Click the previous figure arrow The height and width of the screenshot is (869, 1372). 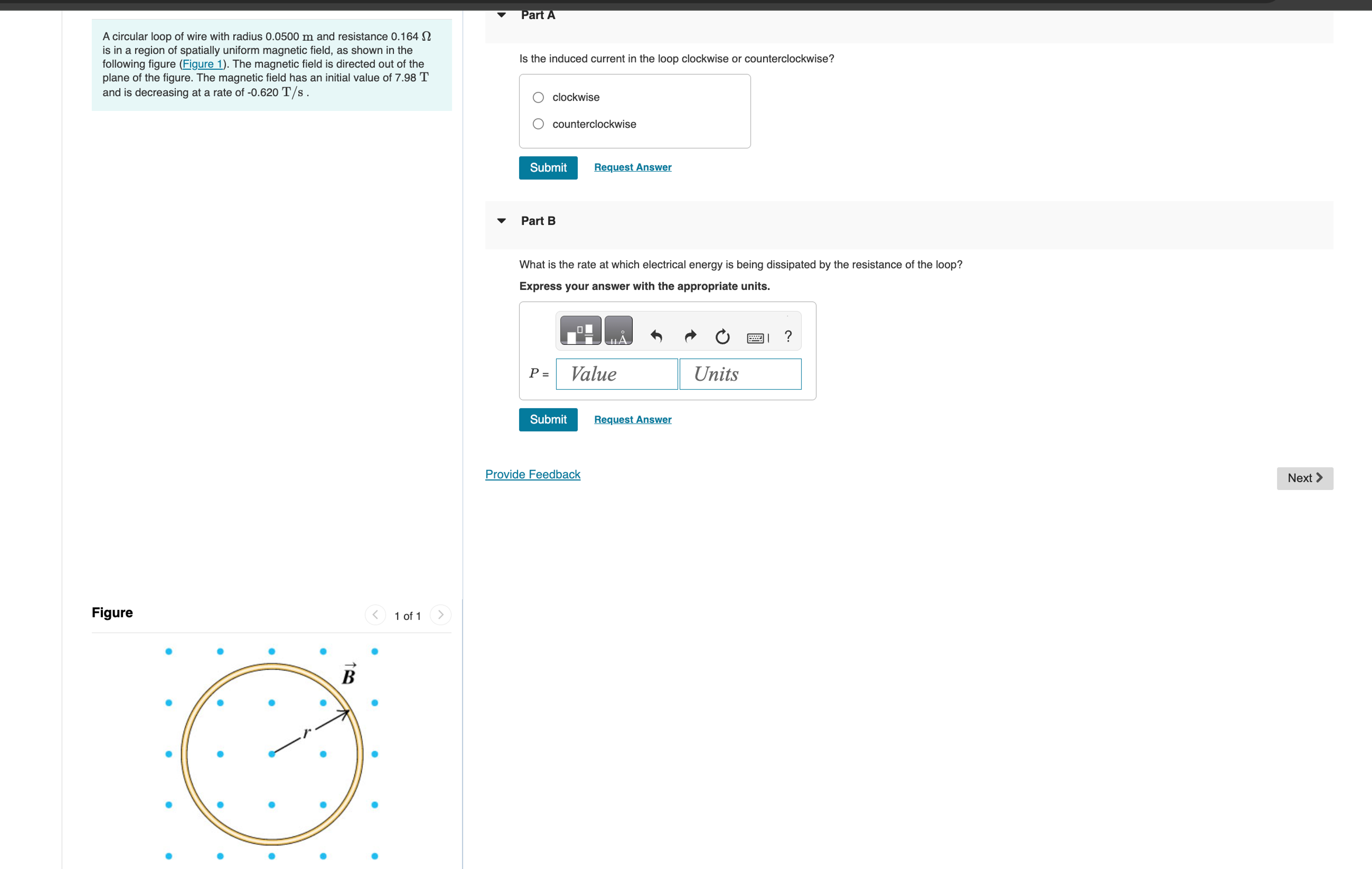pos(375,615)
